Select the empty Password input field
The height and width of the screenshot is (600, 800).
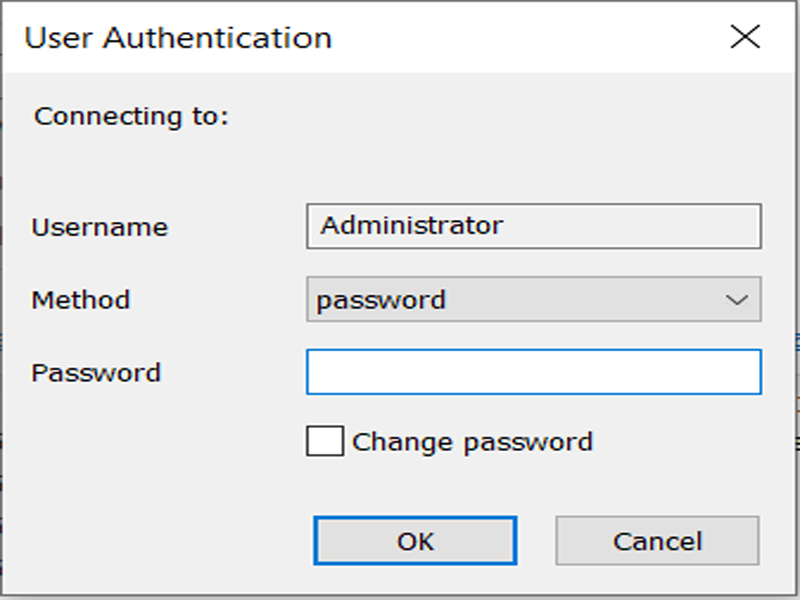pos(534,372)
